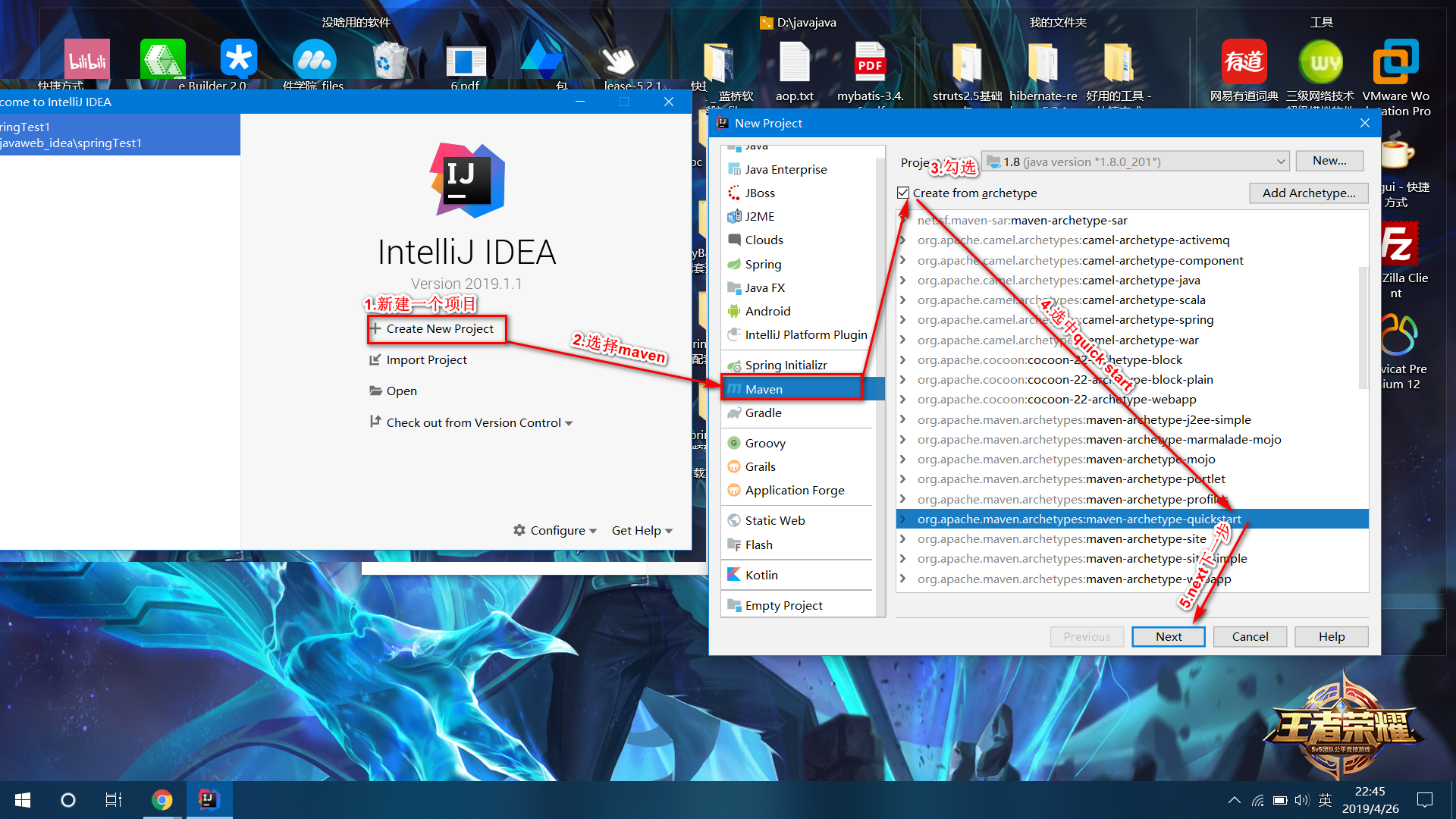Viewport: 1456px width, 819px height.
Task: Select the Maven project type icon
Action: [735, 388]
